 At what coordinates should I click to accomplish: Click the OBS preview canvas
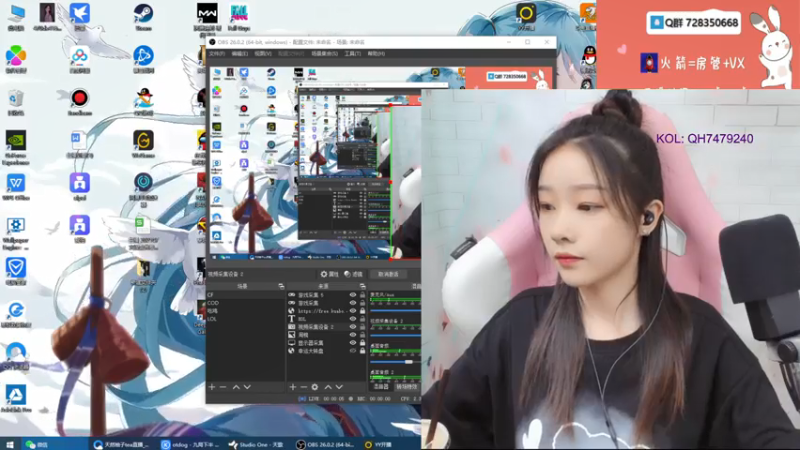click(315, 162)
